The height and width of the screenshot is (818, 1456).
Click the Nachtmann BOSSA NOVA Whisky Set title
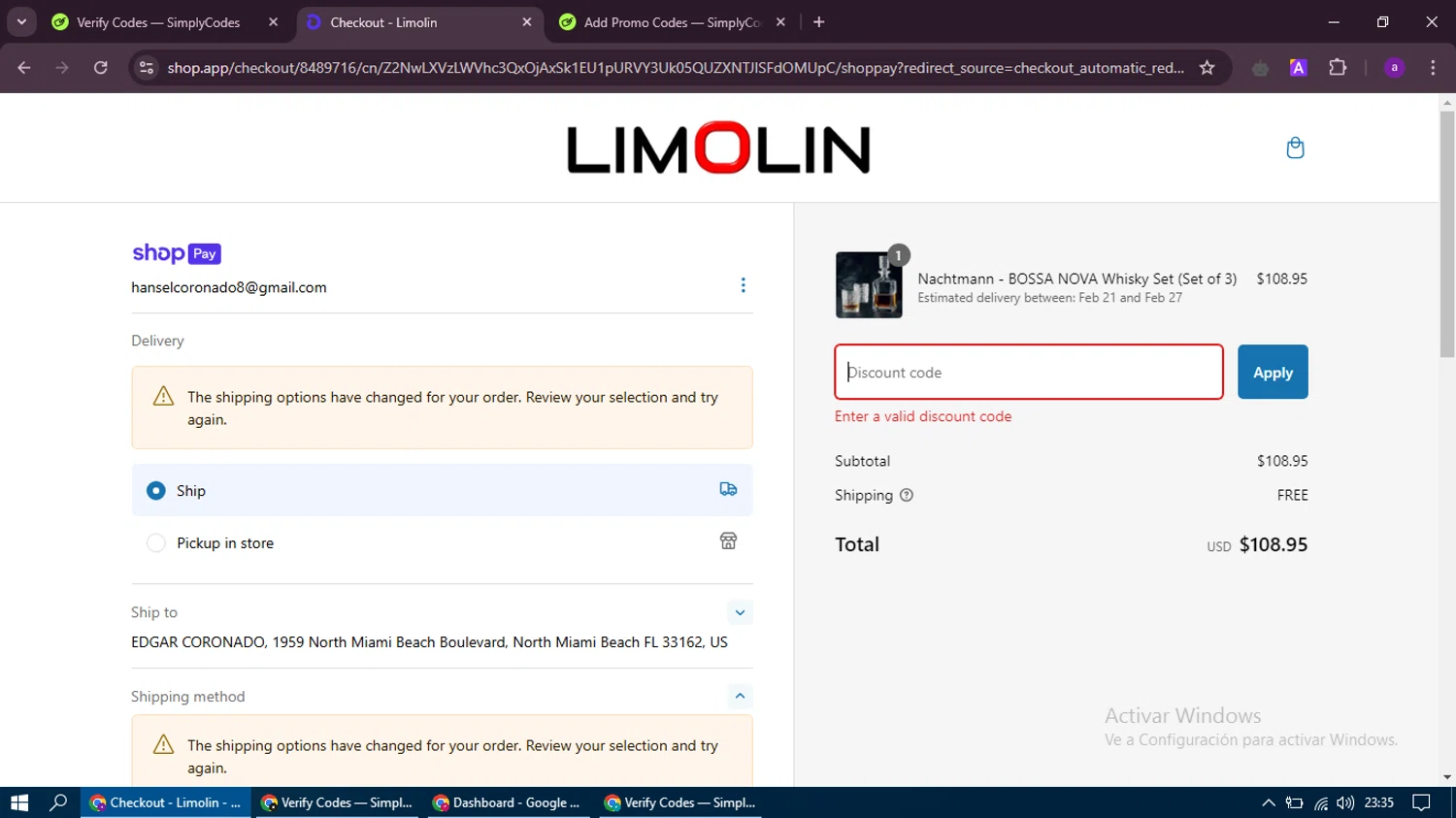tap(1077, 278)
